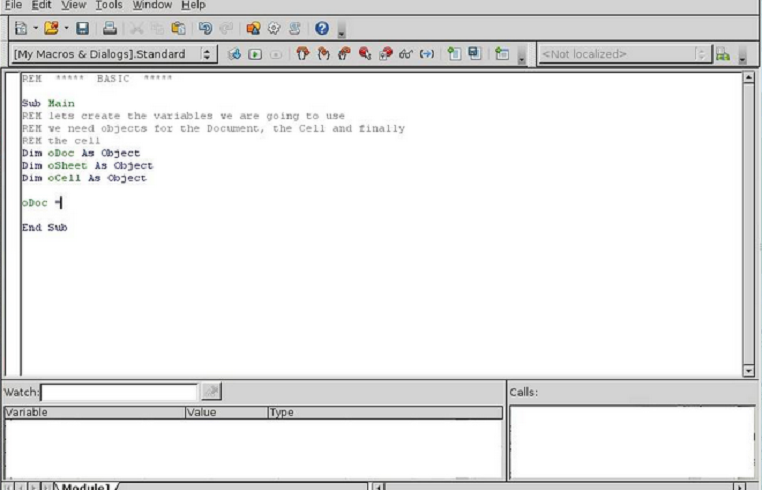Click the Stop BASIC icon
This screenshot has height=490, width=762.
point(276,54)
